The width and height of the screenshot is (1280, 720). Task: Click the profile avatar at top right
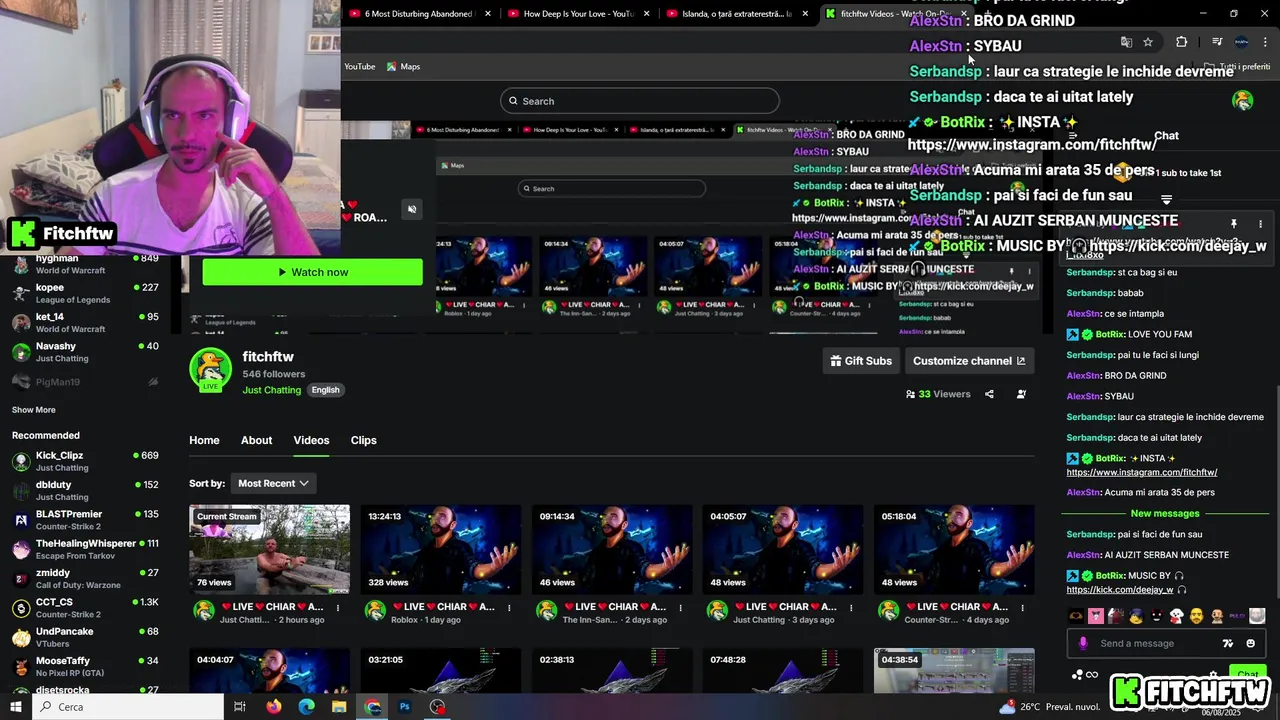1242,100
